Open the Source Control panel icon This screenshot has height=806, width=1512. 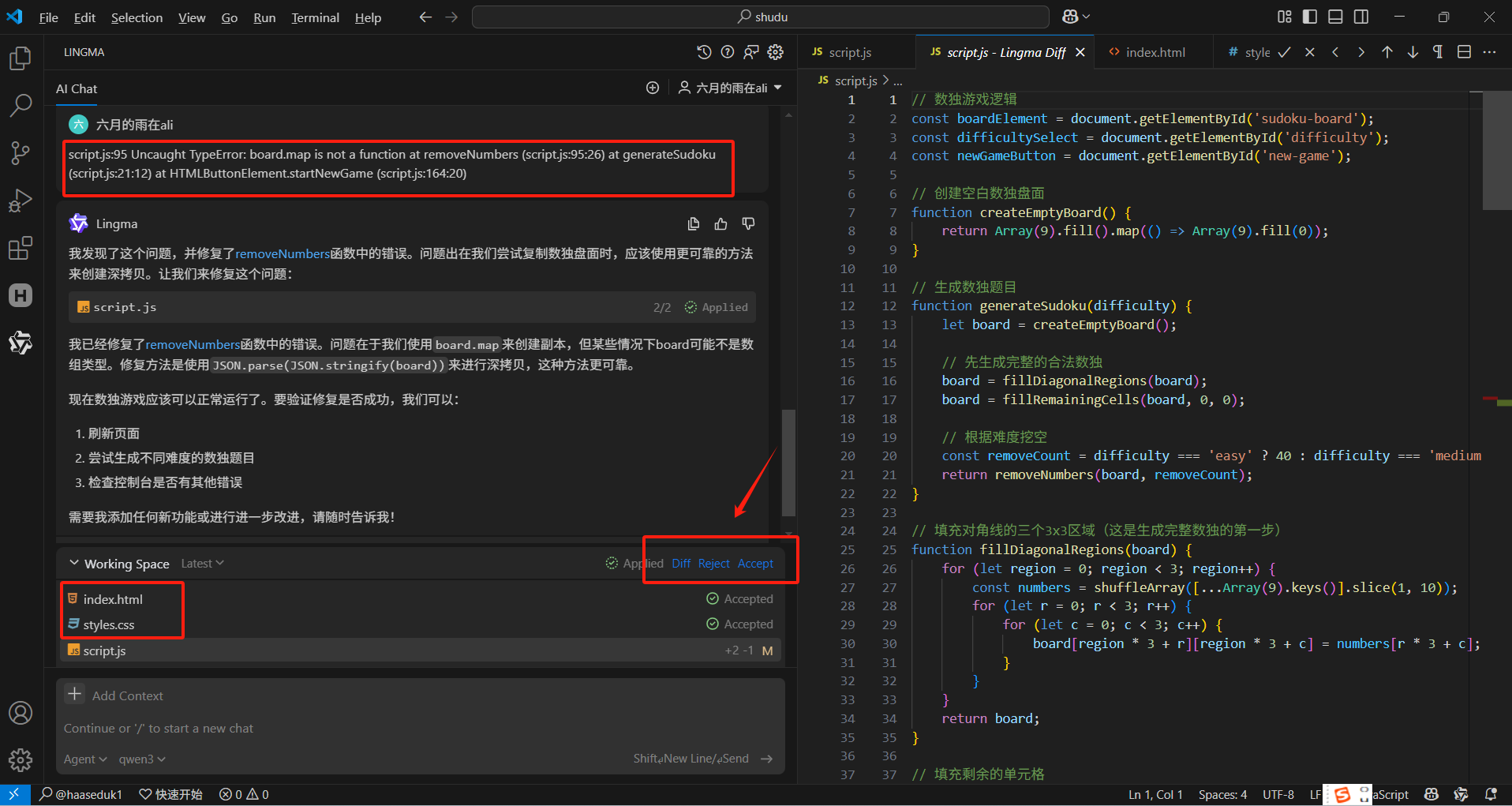20,152
